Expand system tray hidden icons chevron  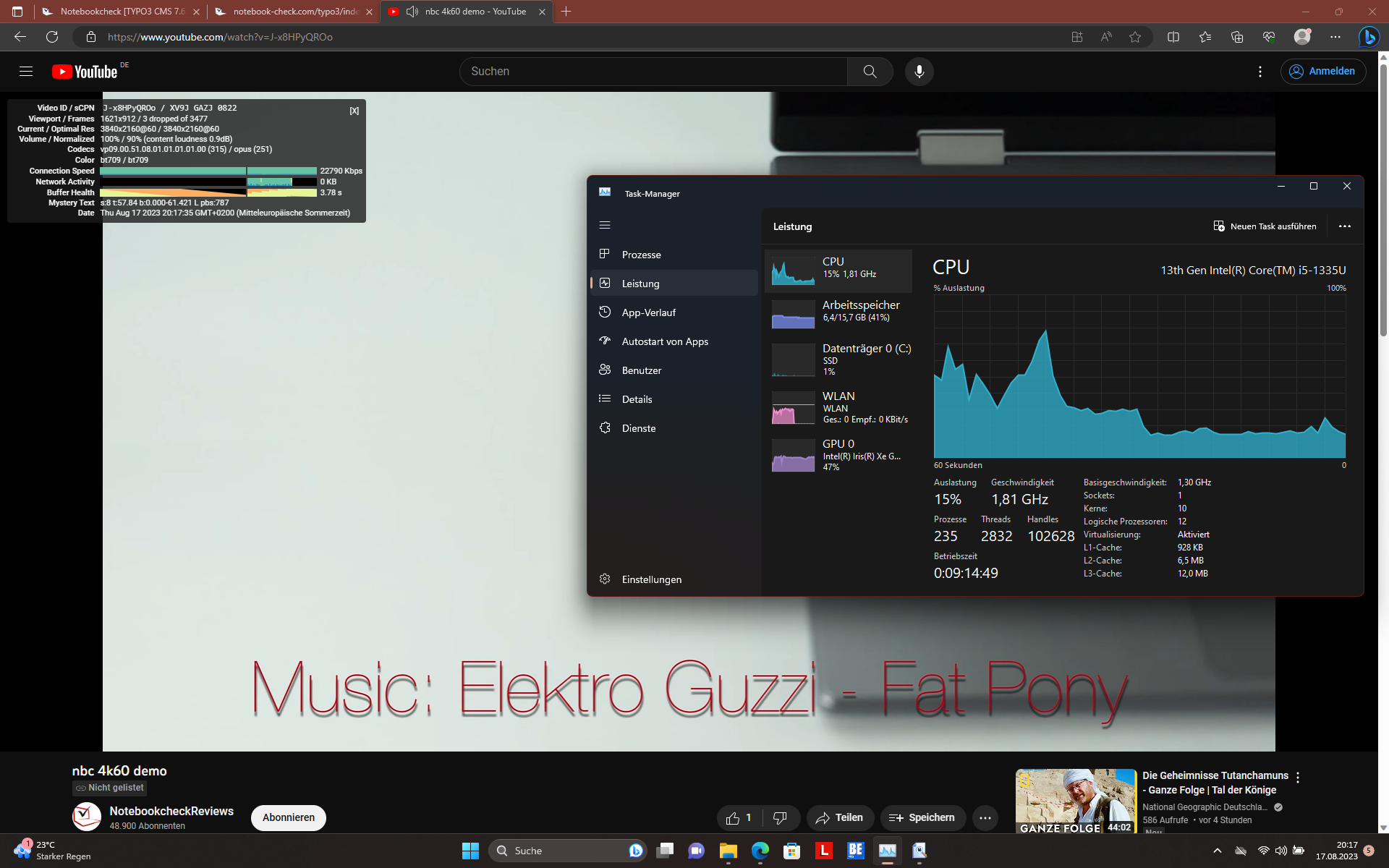(x=1217, y=851)
